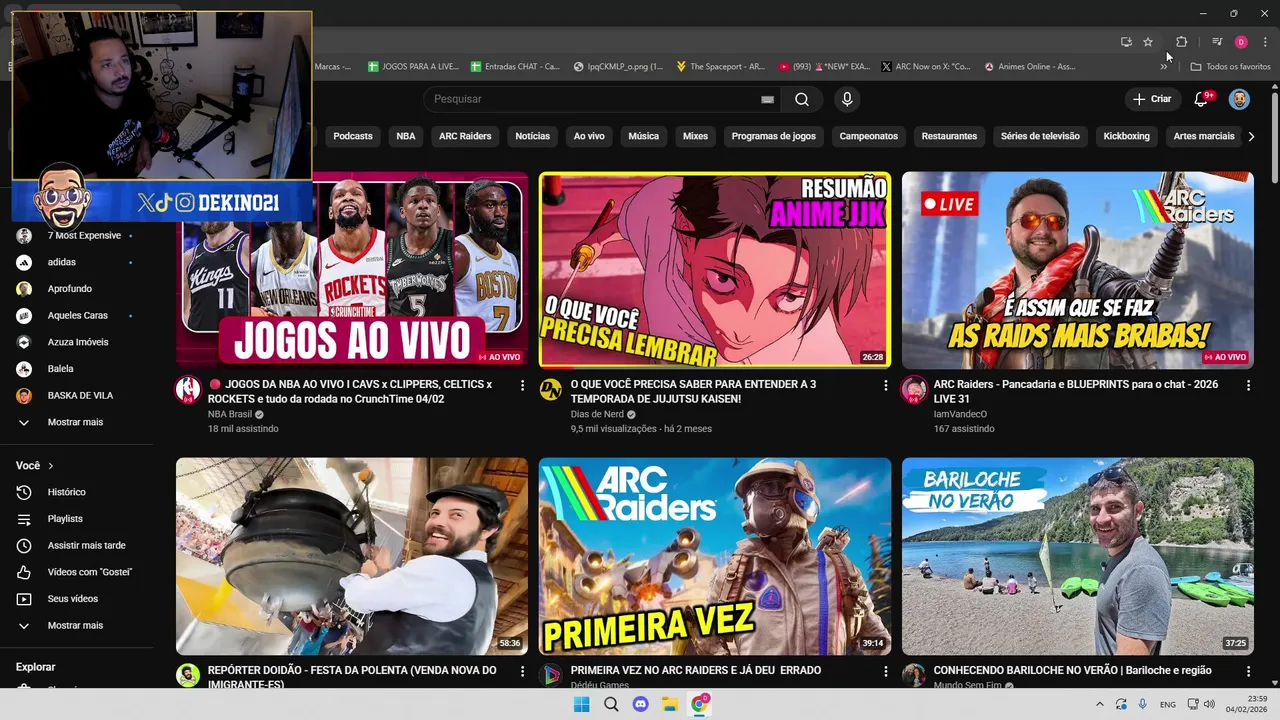Select the ARC Raiders filter chip
Viewport: 1280px width, 720px height.
(x=465, y=136)
